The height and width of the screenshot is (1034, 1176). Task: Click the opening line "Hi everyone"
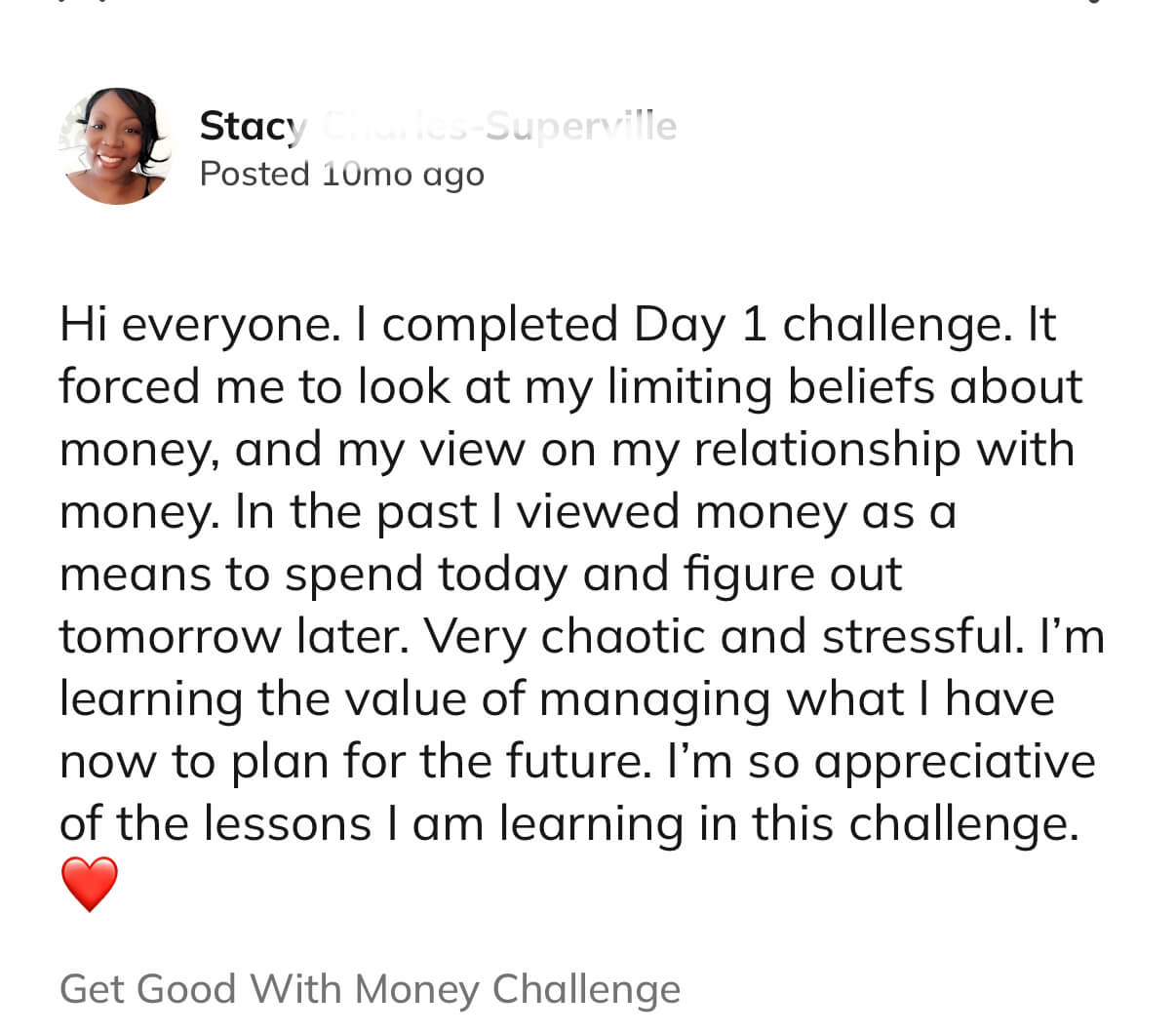[196, 326]
